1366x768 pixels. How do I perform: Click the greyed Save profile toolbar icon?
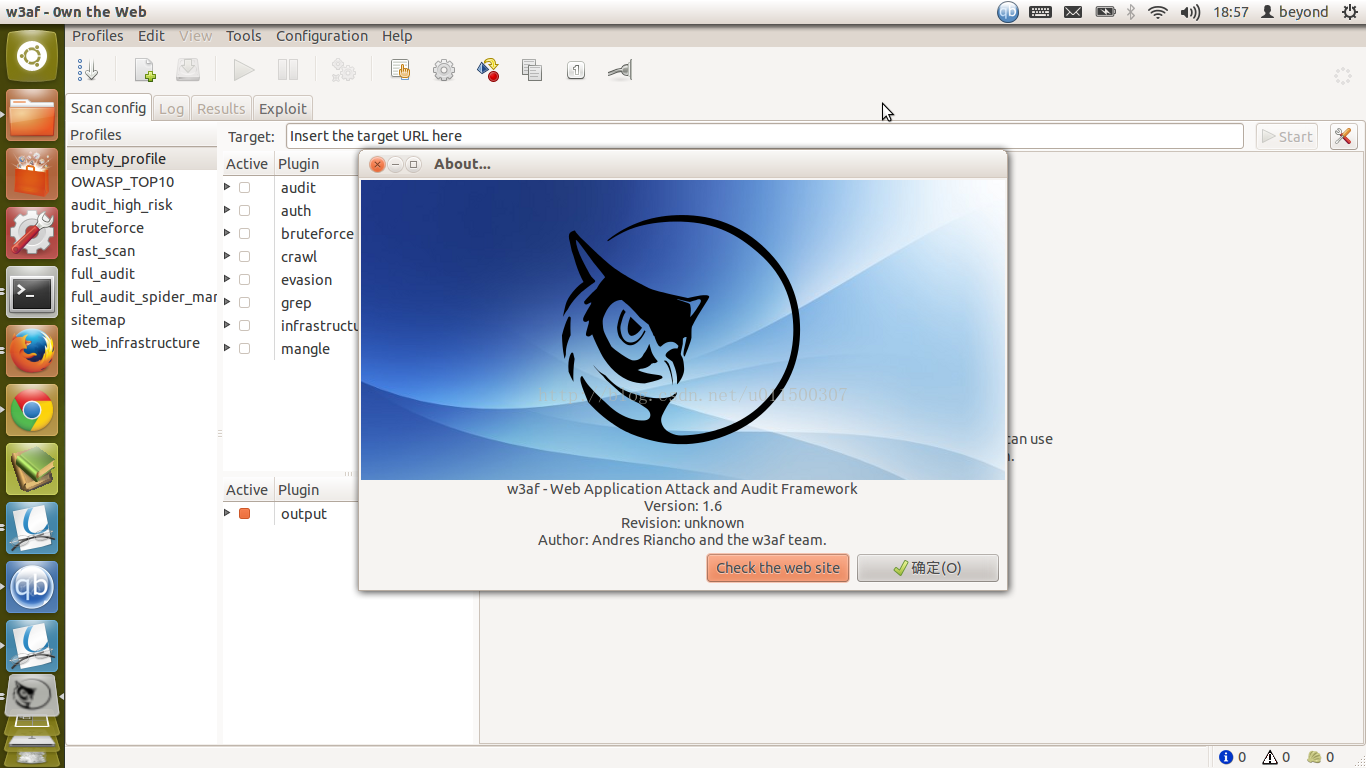coord(188,70)
